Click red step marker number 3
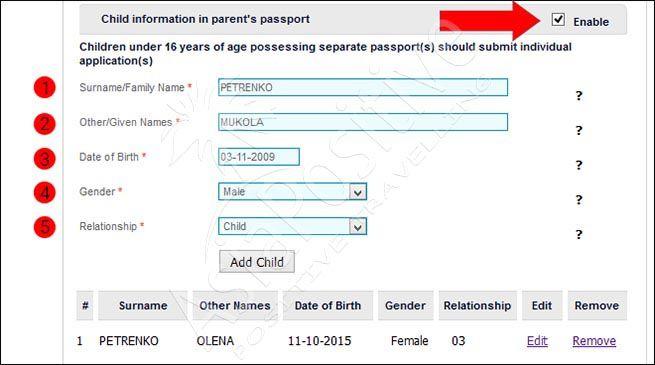The image size is (655, 365). tap(45, 159)
